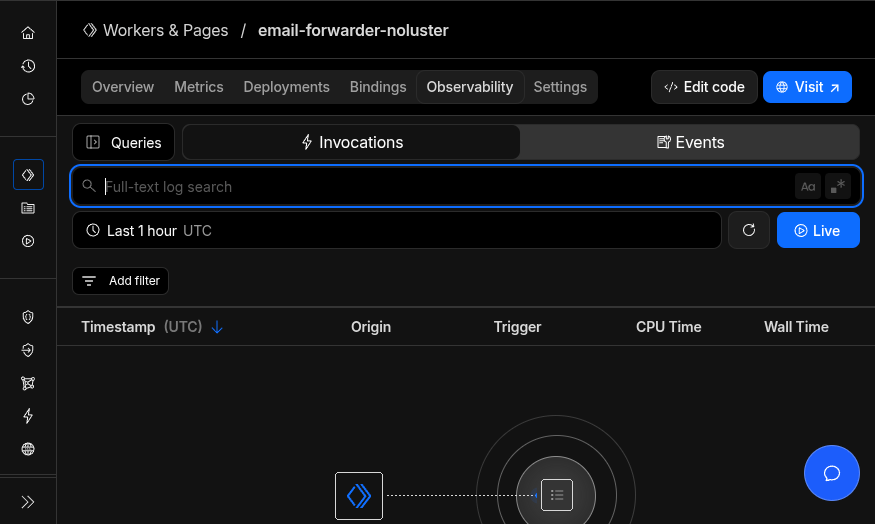Toggle Live log streaming
Viewport: 875px width, 524px height.
[817, 230]
